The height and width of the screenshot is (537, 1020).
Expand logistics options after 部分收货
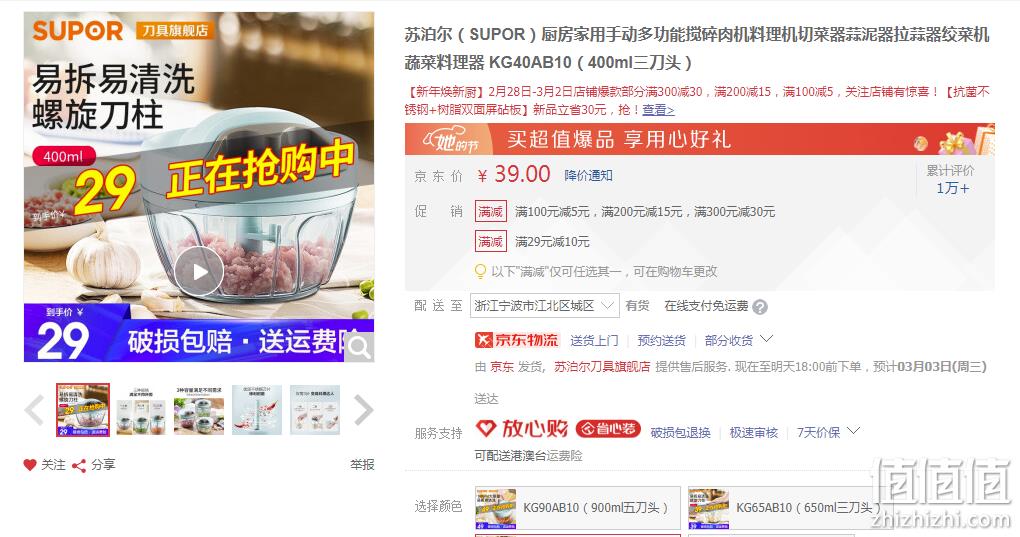[766, 339]
